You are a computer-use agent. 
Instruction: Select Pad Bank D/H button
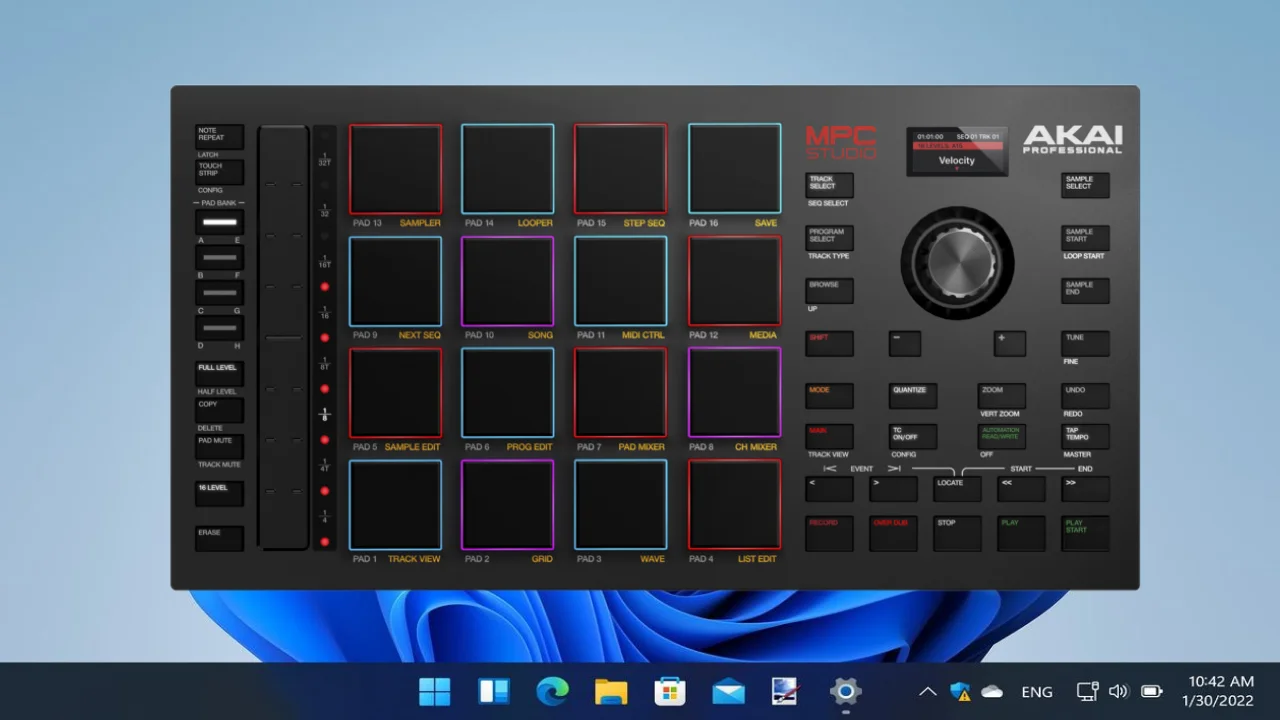(219, 329)
